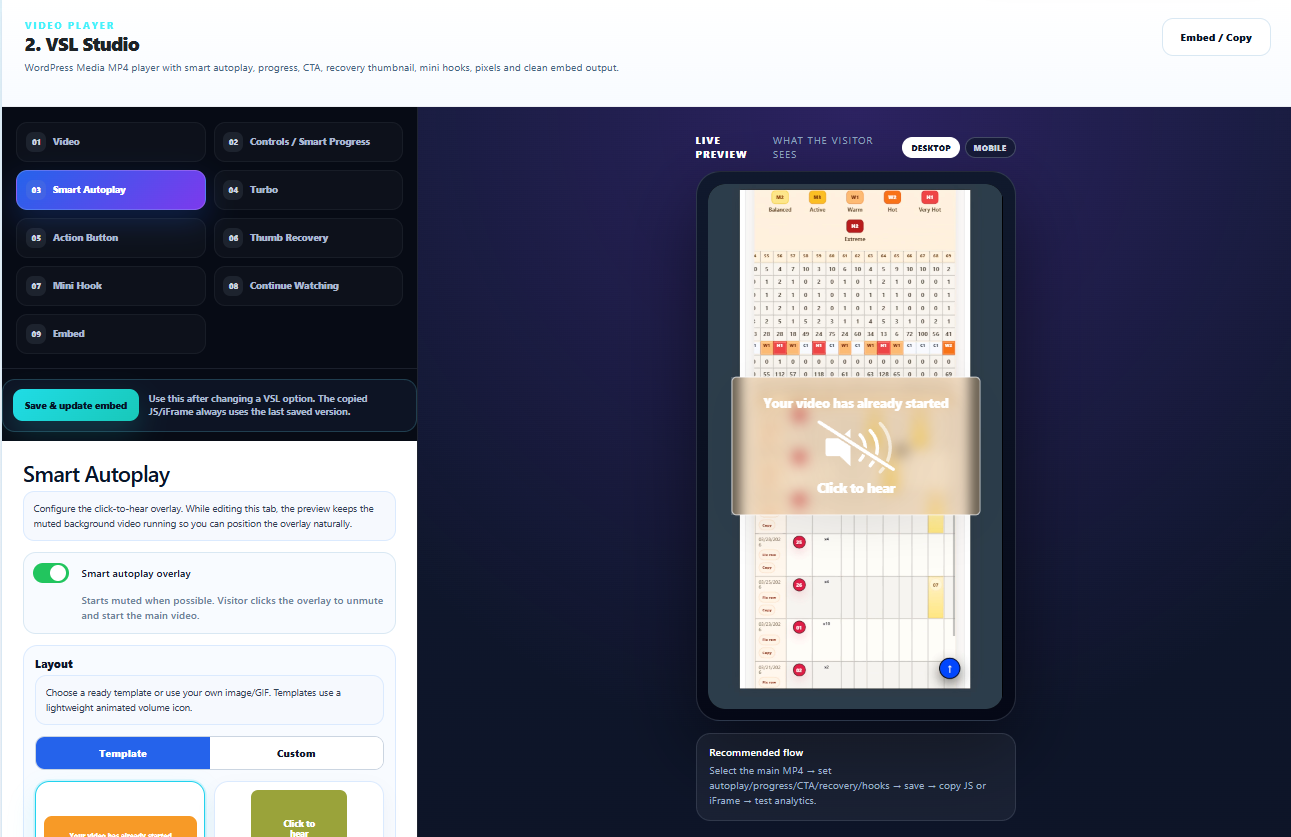This screenshot has width=1291, height=837.
Task: Click the Recommended flow heading
Action: [756, 752]
